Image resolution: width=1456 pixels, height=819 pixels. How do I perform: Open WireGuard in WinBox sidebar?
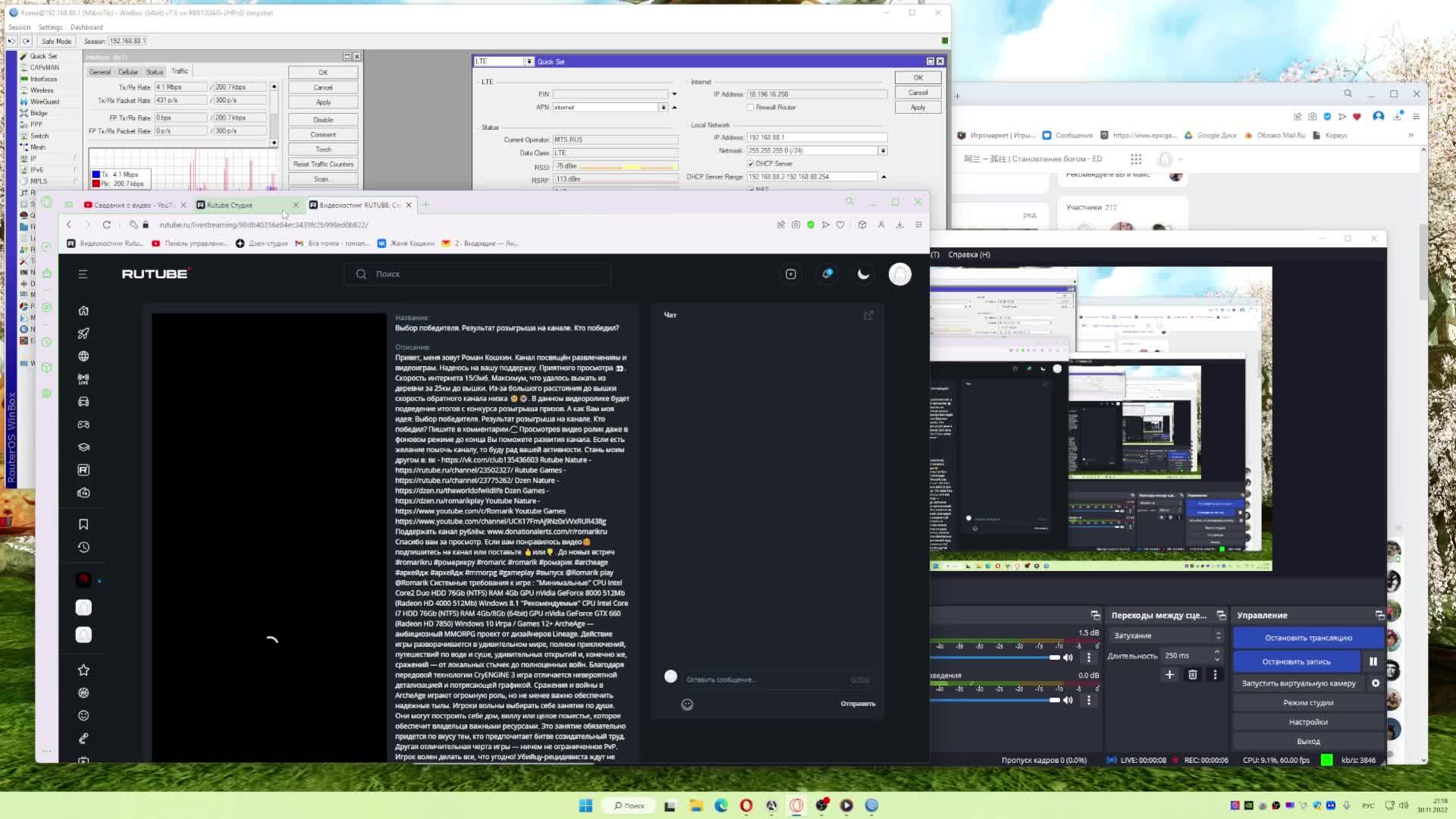[x=44, y=102]
